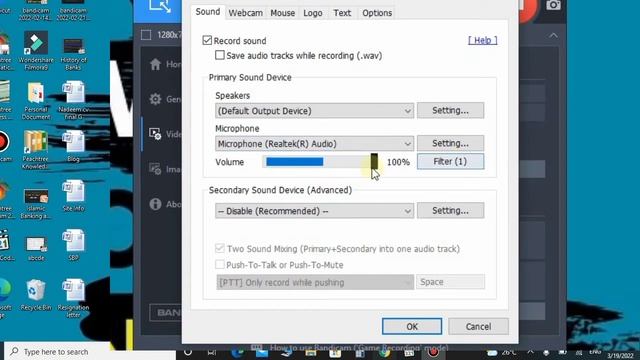Open the Recycle Bin
640x360 pixels.
coord(36,295)
